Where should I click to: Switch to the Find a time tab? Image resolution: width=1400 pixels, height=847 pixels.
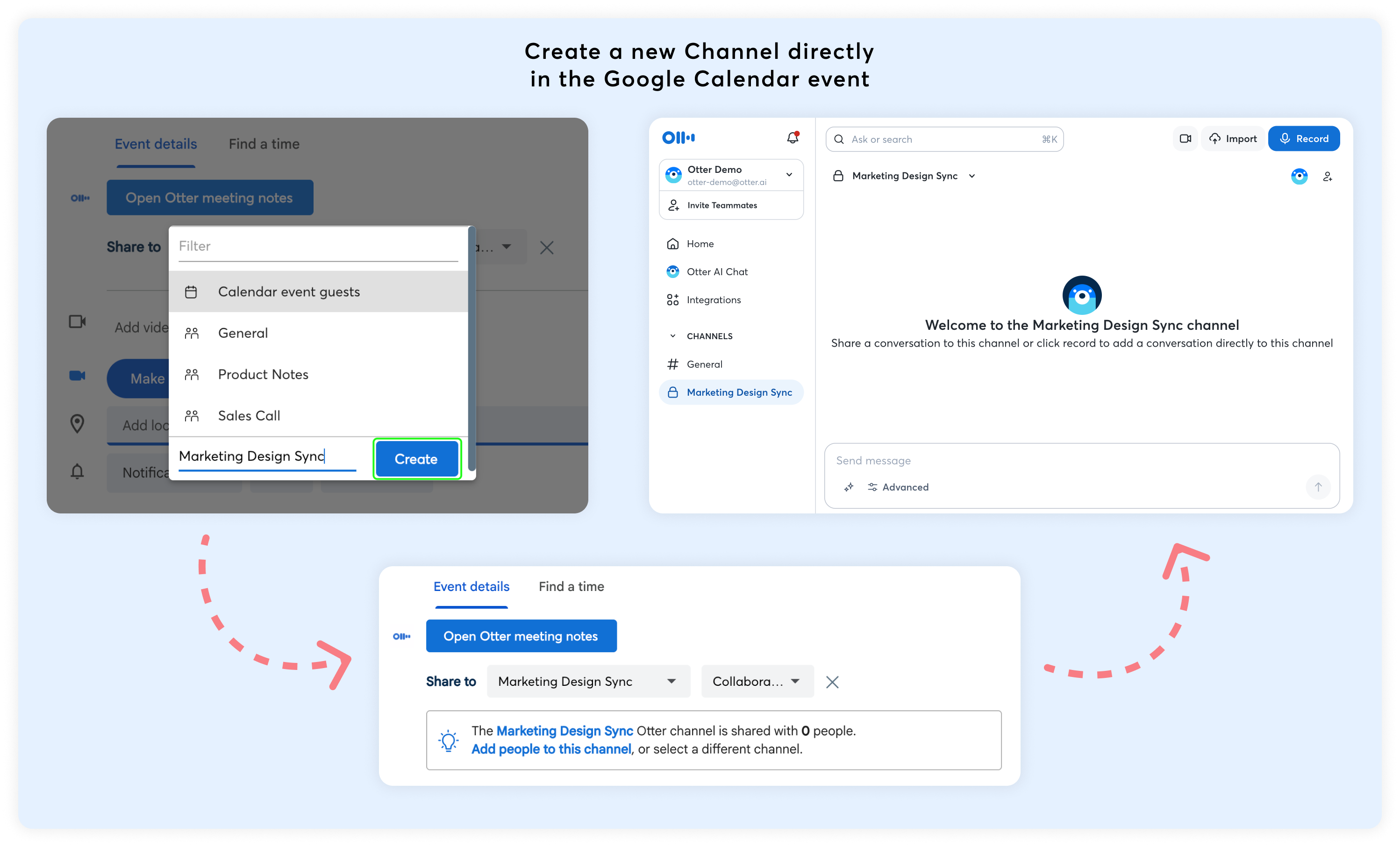[571, 587]
